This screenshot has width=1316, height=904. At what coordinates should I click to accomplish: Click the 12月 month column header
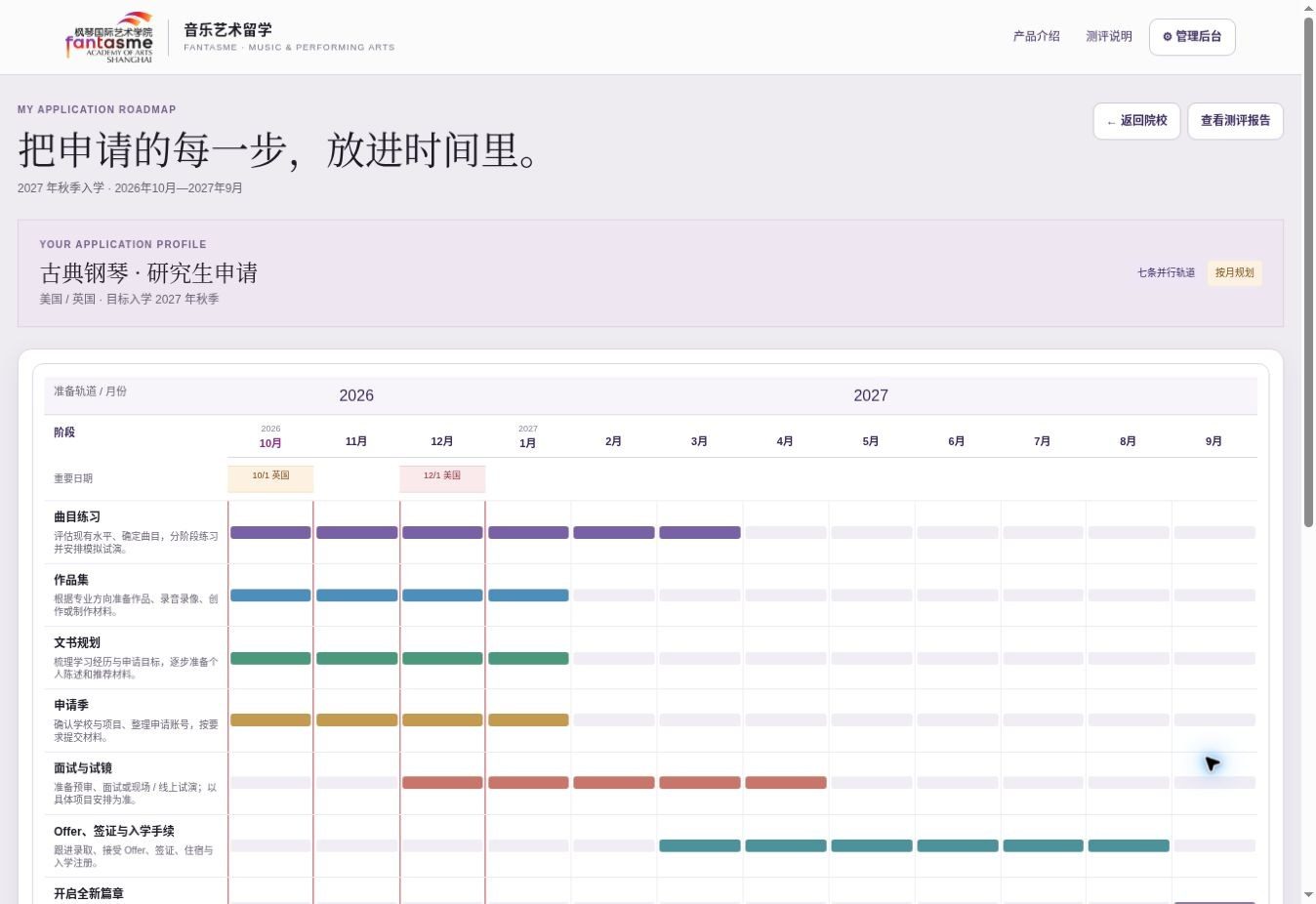442,441
